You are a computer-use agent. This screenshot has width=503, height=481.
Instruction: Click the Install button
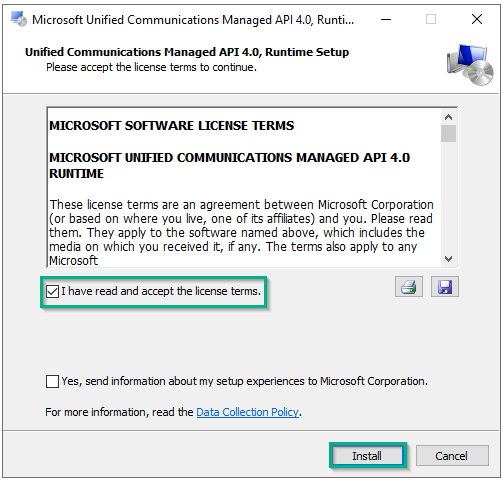click(x=367, y=456)
